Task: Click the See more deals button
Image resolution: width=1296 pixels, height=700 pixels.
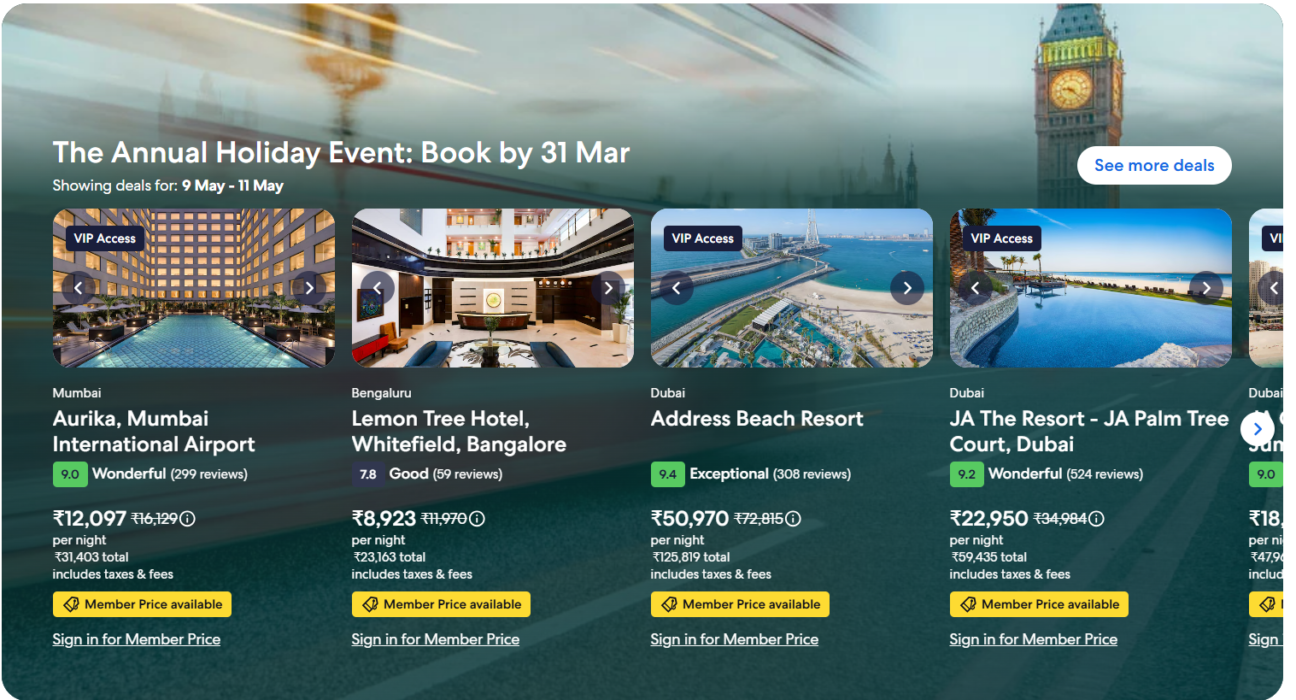Action: coord(1154,166)
